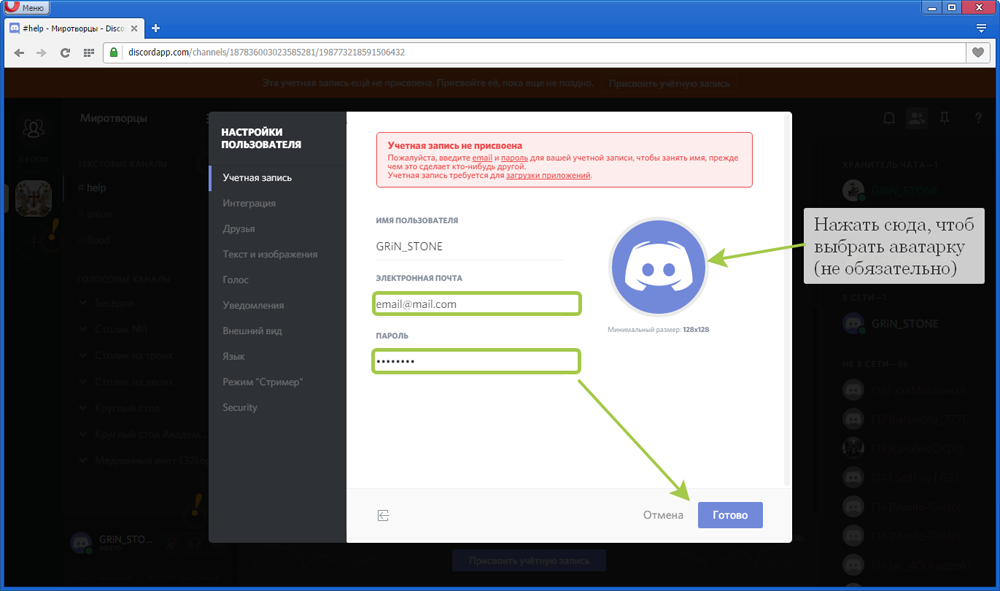Screen dimensions: 1000x591
Task: Toggle the headphones deafen icon
Action: [195, 543]
